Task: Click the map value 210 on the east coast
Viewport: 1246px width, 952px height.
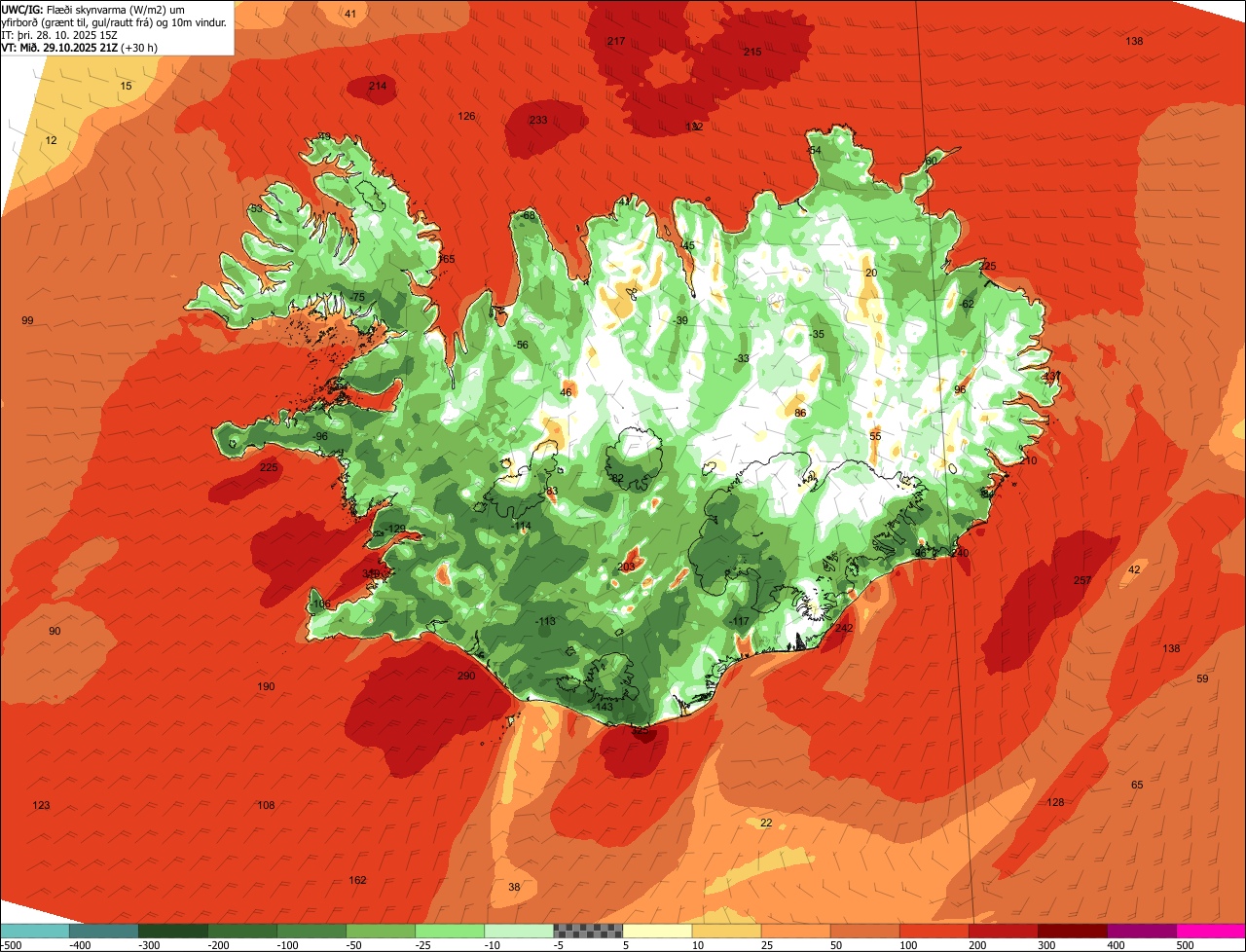Action: pyautogui.click(x=1029, y=460)
